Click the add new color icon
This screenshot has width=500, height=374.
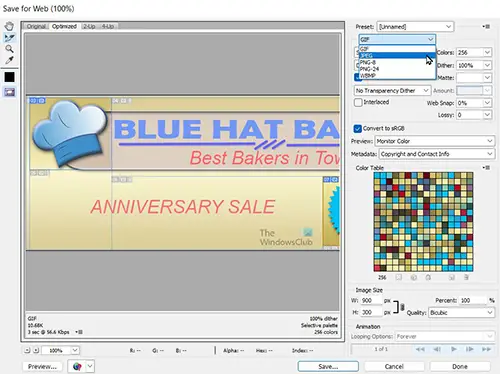(x=452, y=277)
